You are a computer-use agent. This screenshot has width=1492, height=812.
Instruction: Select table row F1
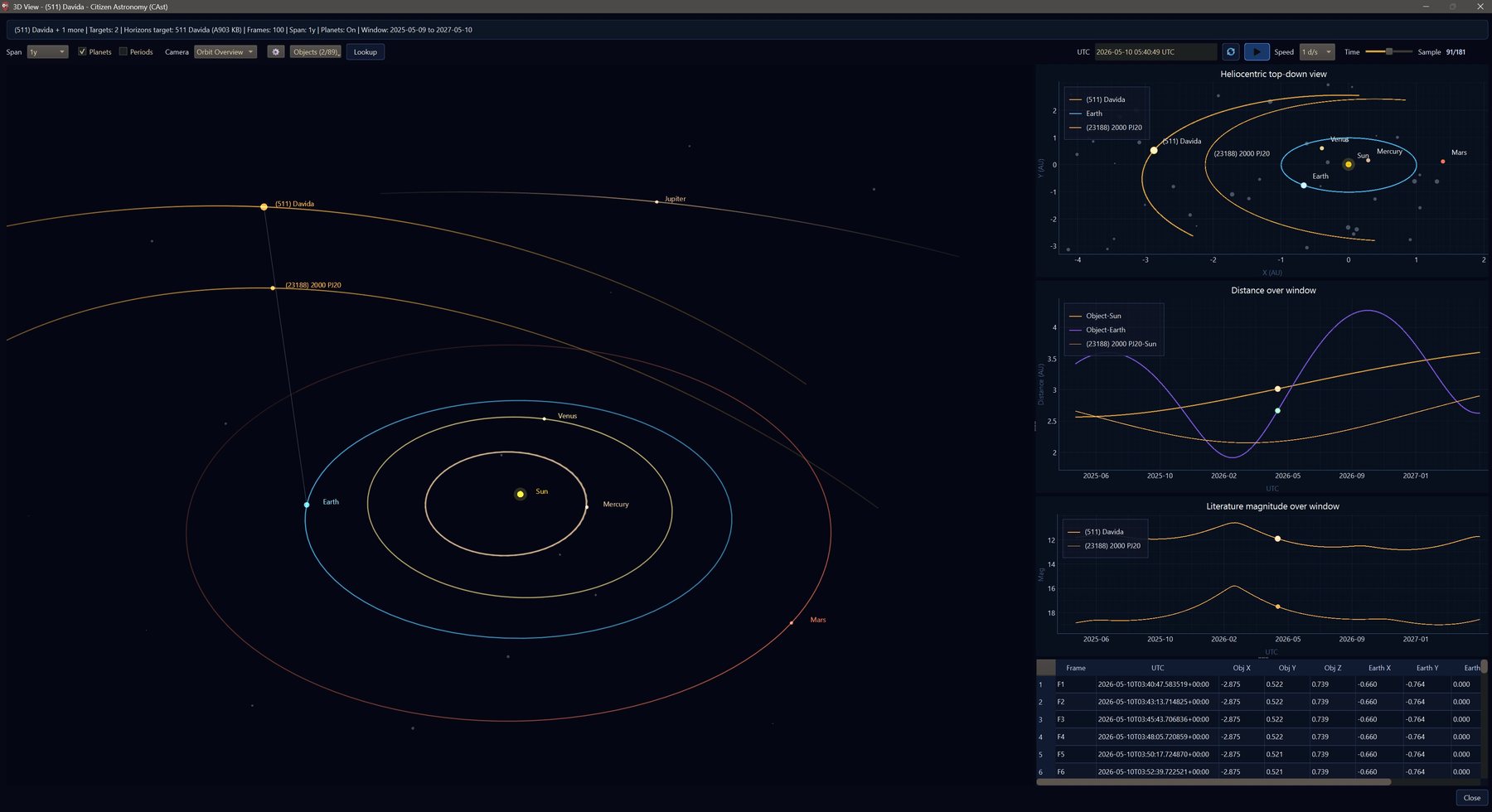point(1259,684)
